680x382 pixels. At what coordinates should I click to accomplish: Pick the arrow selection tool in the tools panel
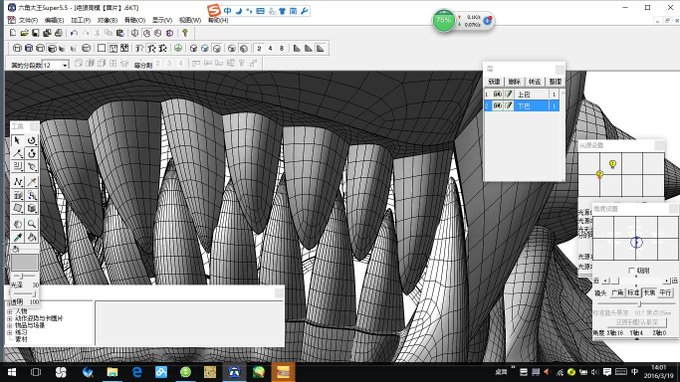point(17,140)
